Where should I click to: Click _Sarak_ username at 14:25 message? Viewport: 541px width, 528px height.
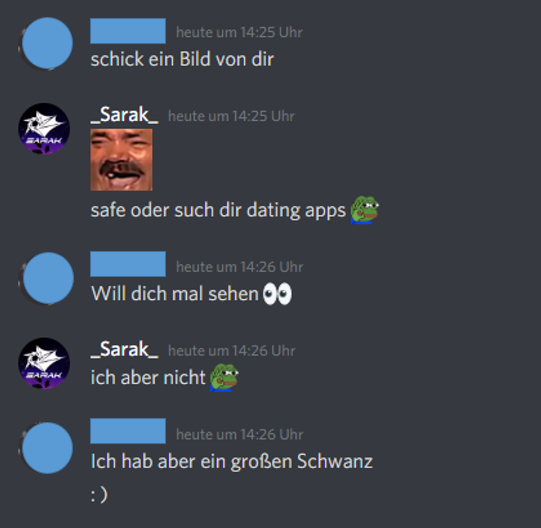click(125, 115)
